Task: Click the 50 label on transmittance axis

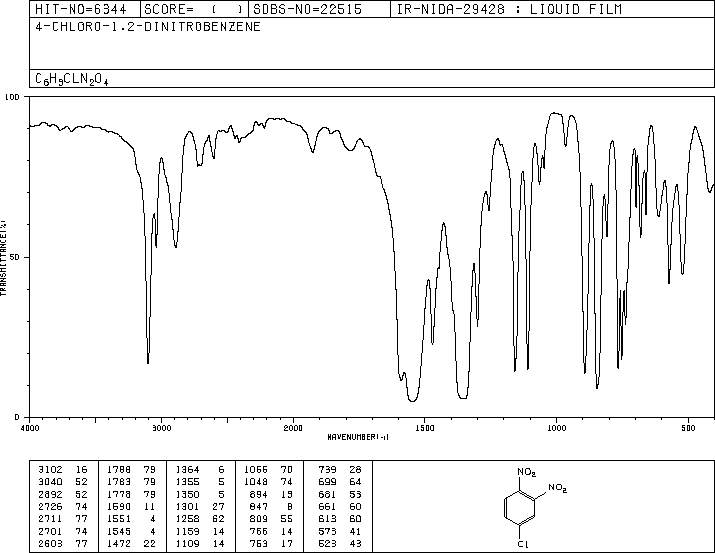Action: pos(15,257)
